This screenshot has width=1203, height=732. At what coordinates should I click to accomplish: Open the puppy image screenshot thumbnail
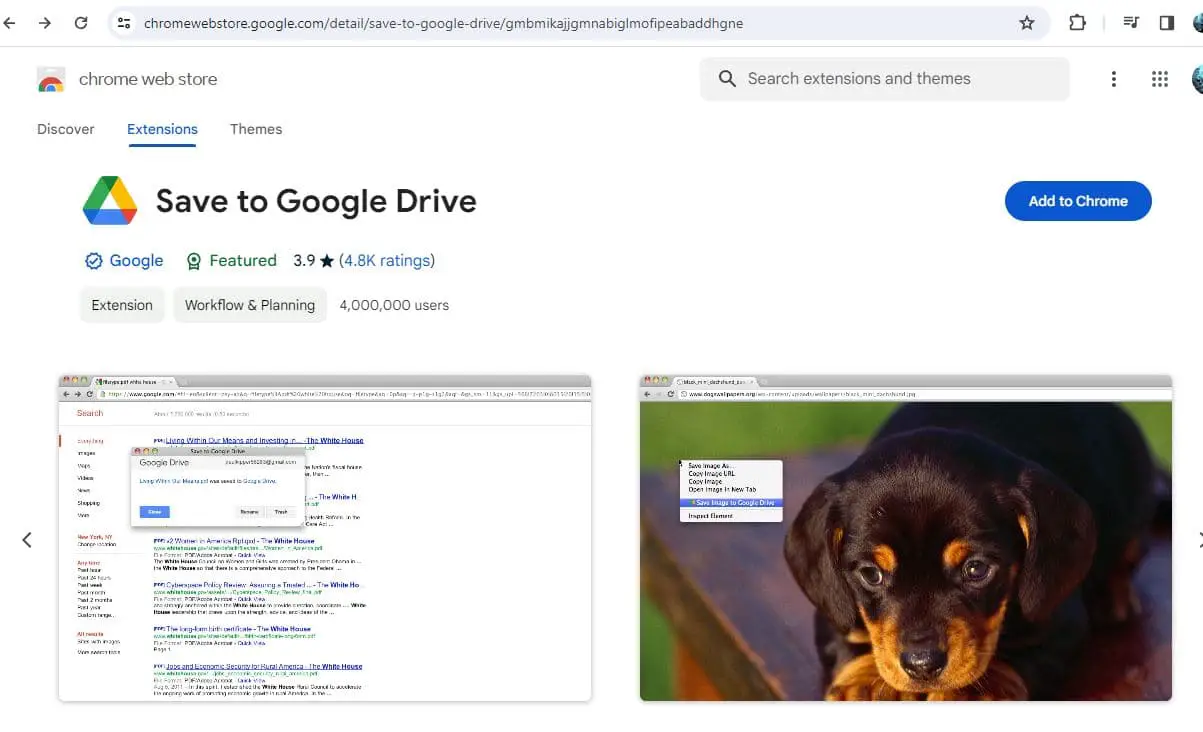click(x=906, y=538)
